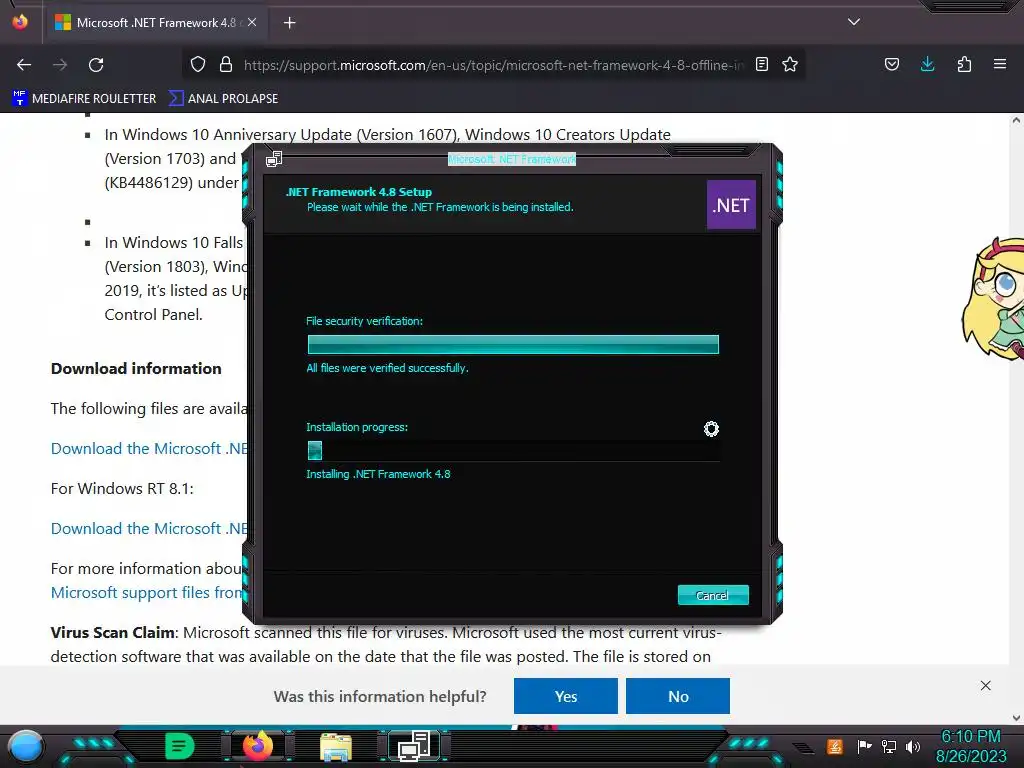
Task: Click 'All files were verified successfully' text
Action: click(387, 368)
